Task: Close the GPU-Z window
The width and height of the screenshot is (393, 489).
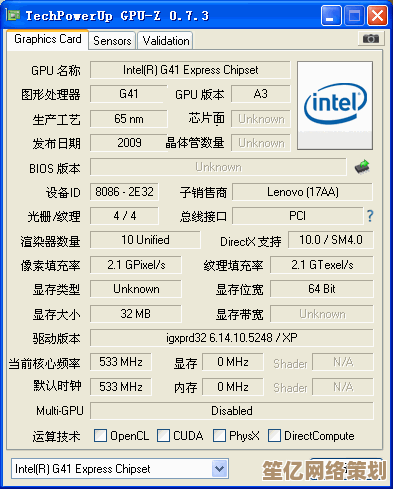Action: [377, 16]
